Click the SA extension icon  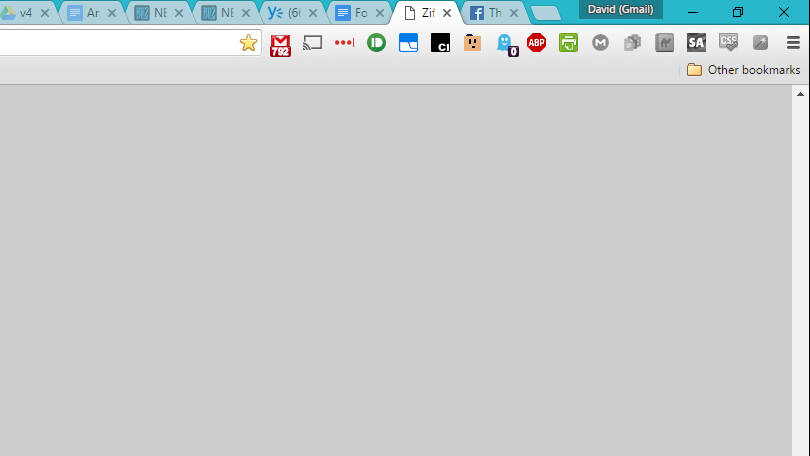coord(696,43)
